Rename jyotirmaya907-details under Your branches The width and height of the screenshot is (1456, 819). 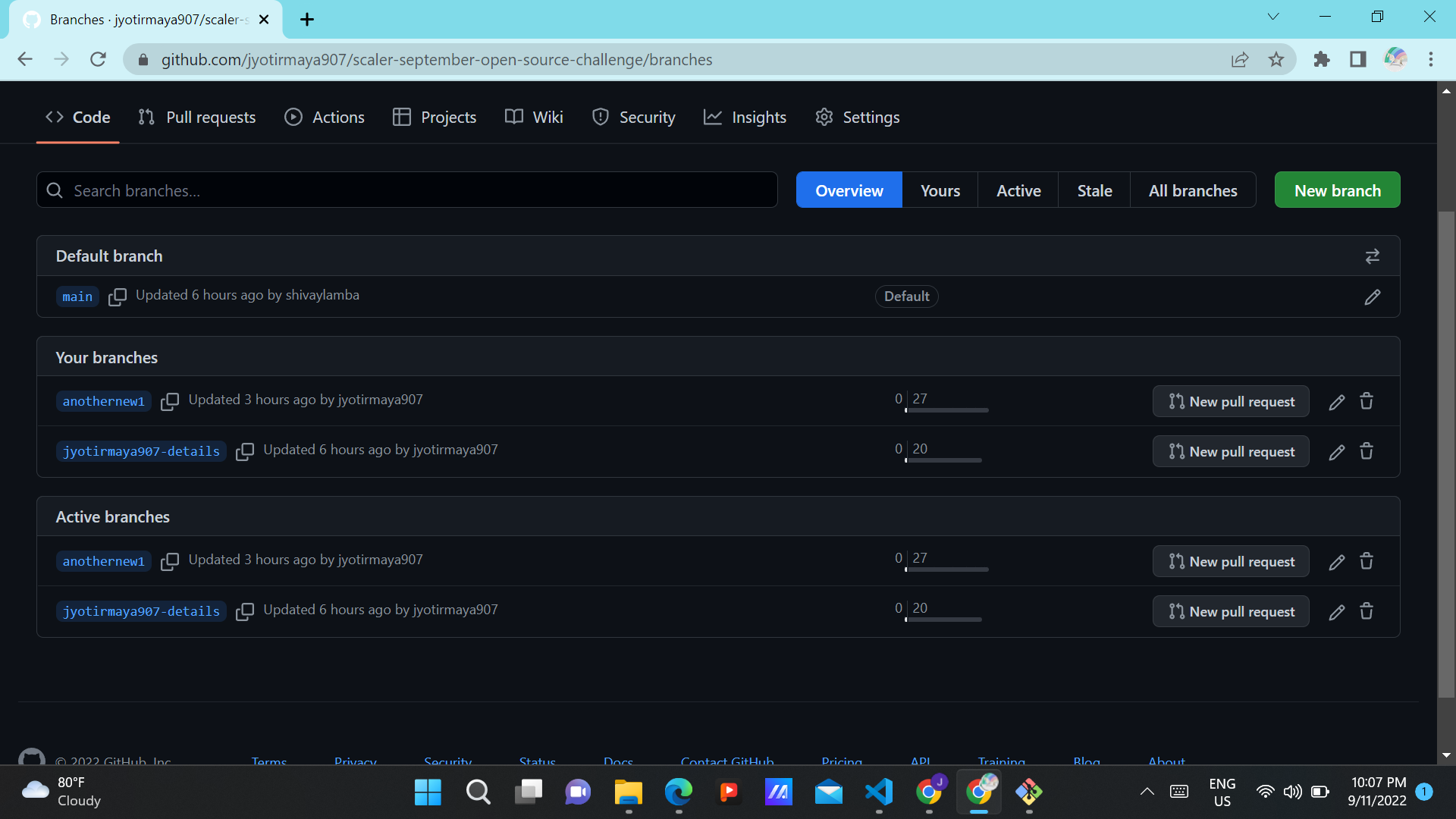[x=1336, y=452]
